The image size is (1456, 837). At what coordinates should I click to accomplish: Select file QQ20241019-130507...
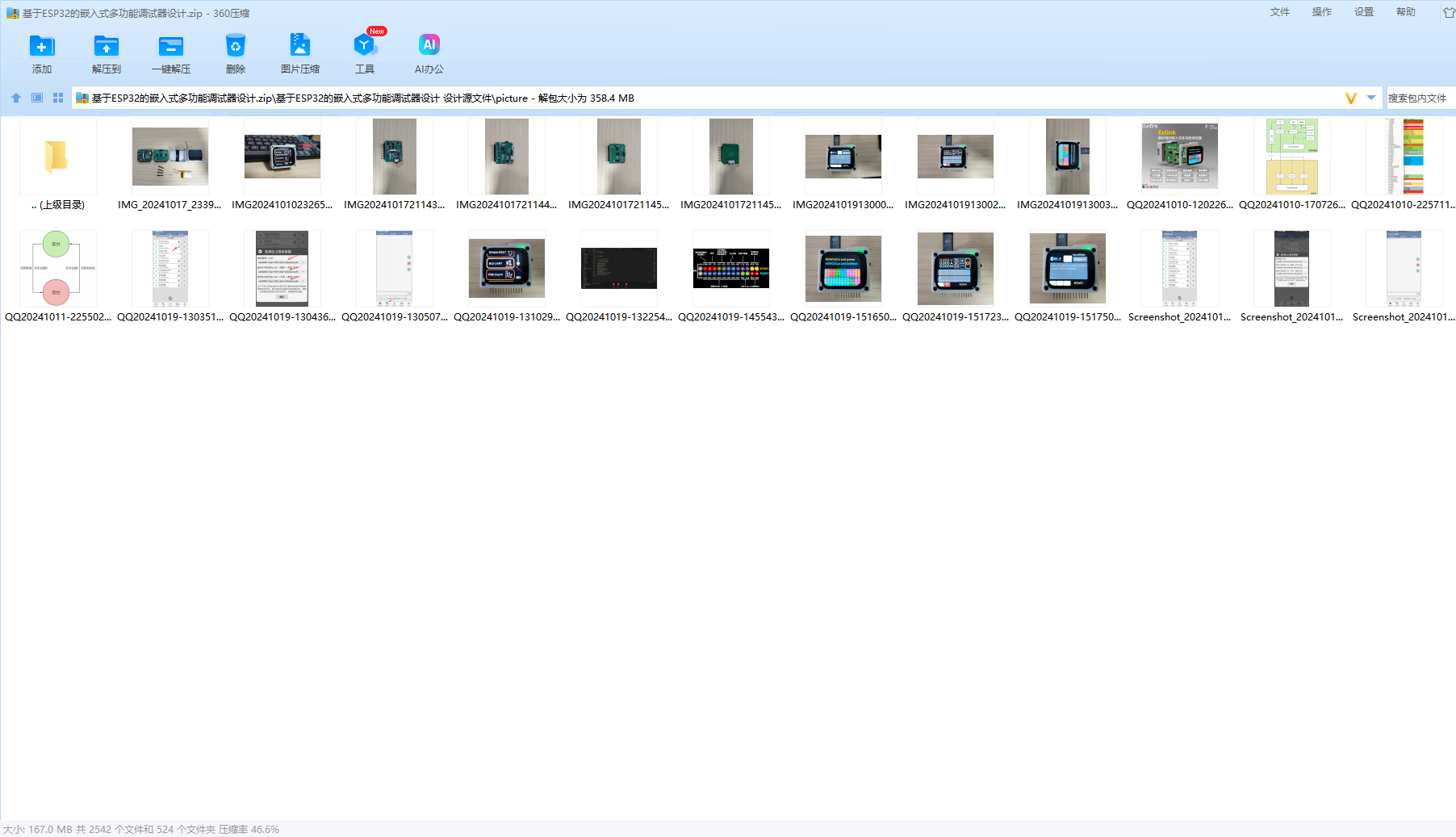pyautogui.click(x=394, y=277)
